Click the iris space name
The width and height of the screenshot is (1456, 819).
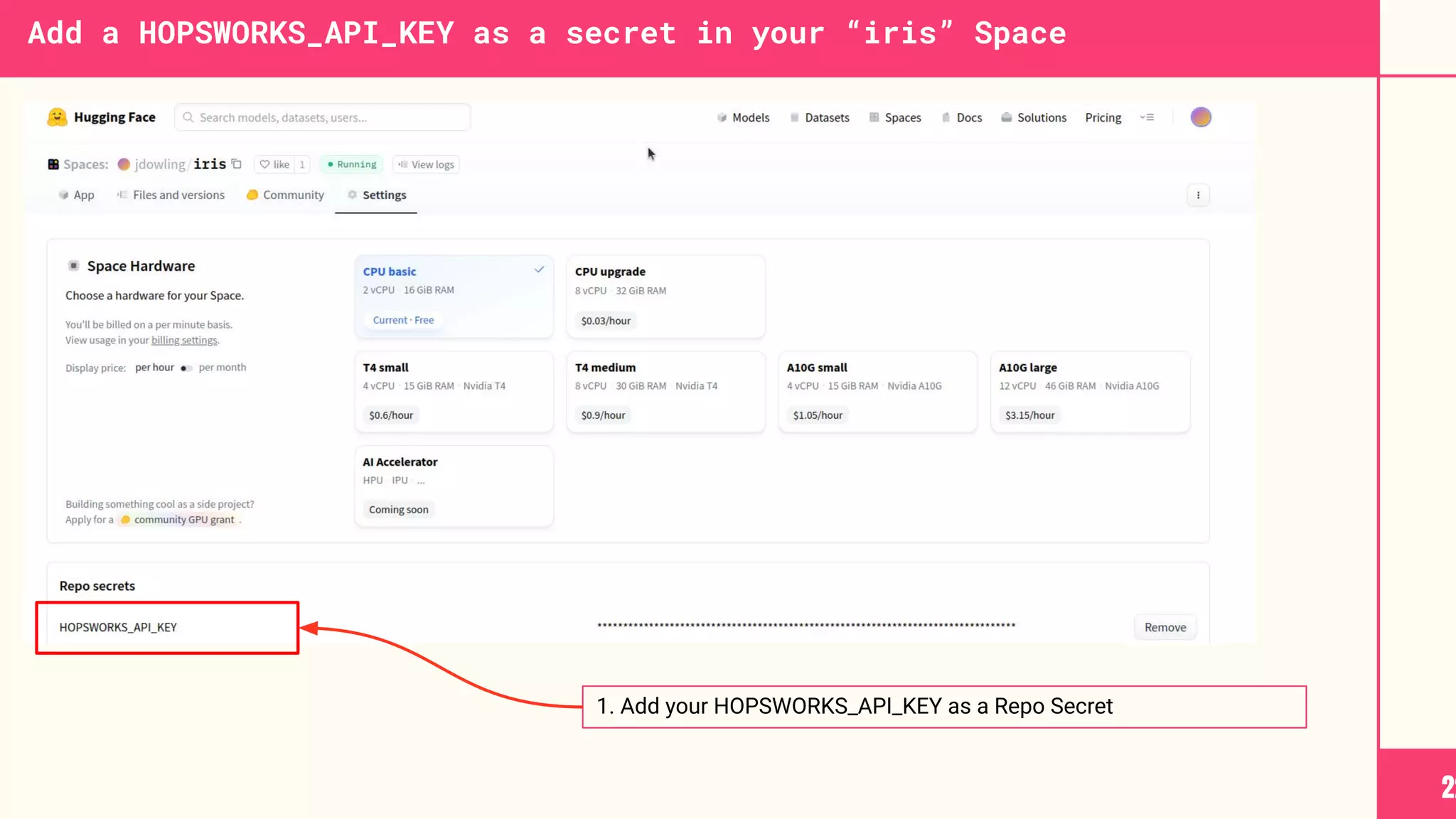coord(210,164)
